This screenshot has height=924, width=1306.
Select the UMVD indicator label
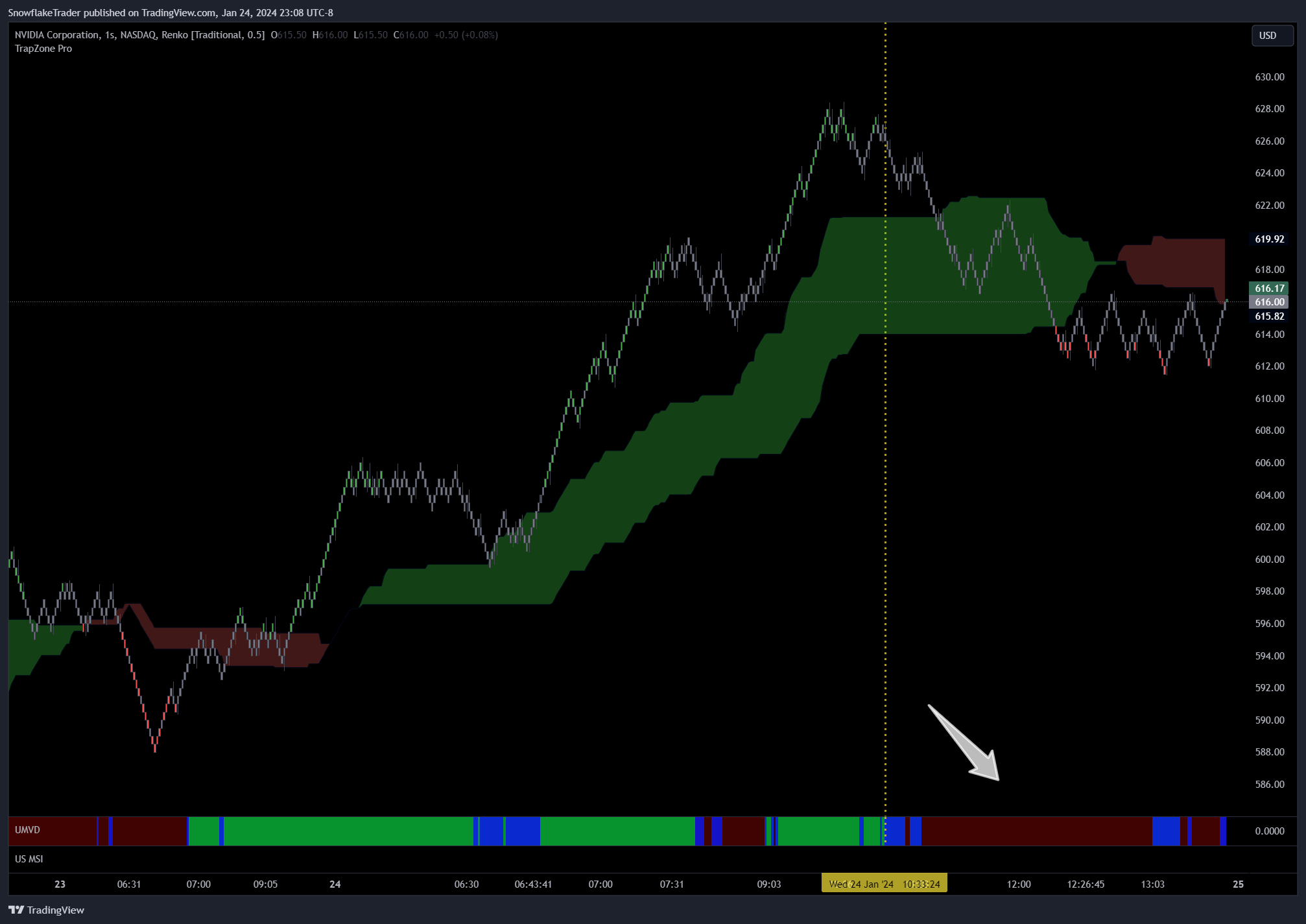point(27,830)
